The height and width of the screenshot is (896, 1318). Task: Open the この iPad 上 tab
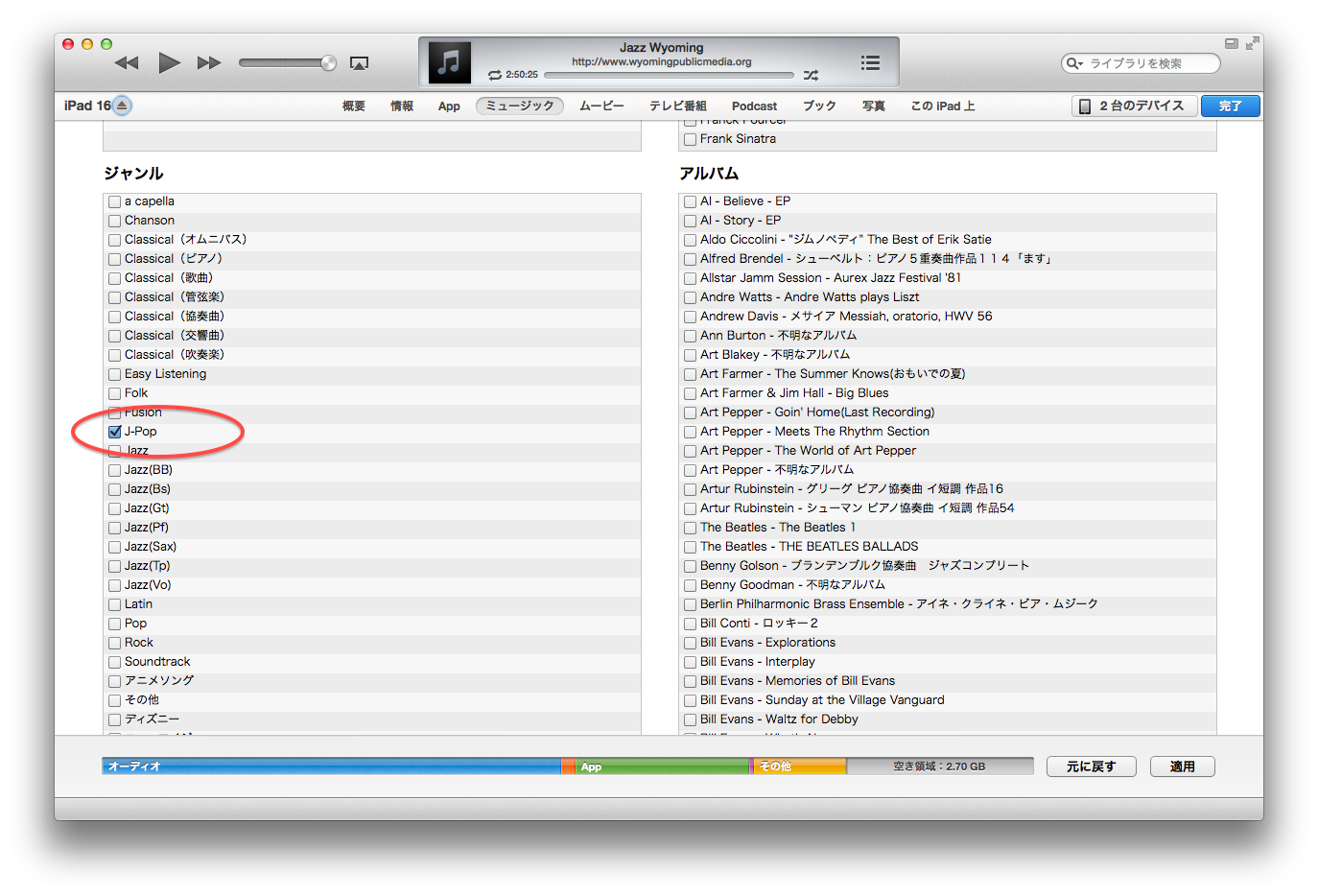pyautogui.click(x=943, y=106)
